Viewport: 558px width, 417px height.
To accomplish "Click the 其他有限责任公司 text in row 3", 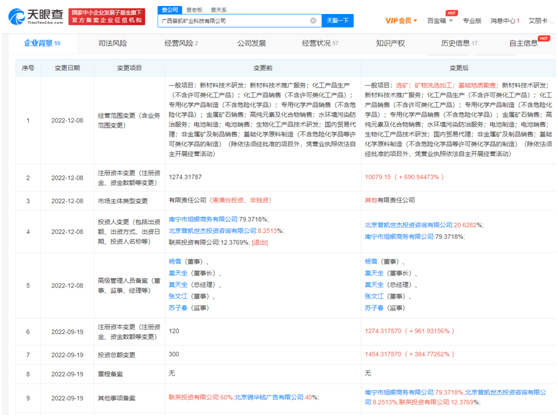I will pos(390,200).
